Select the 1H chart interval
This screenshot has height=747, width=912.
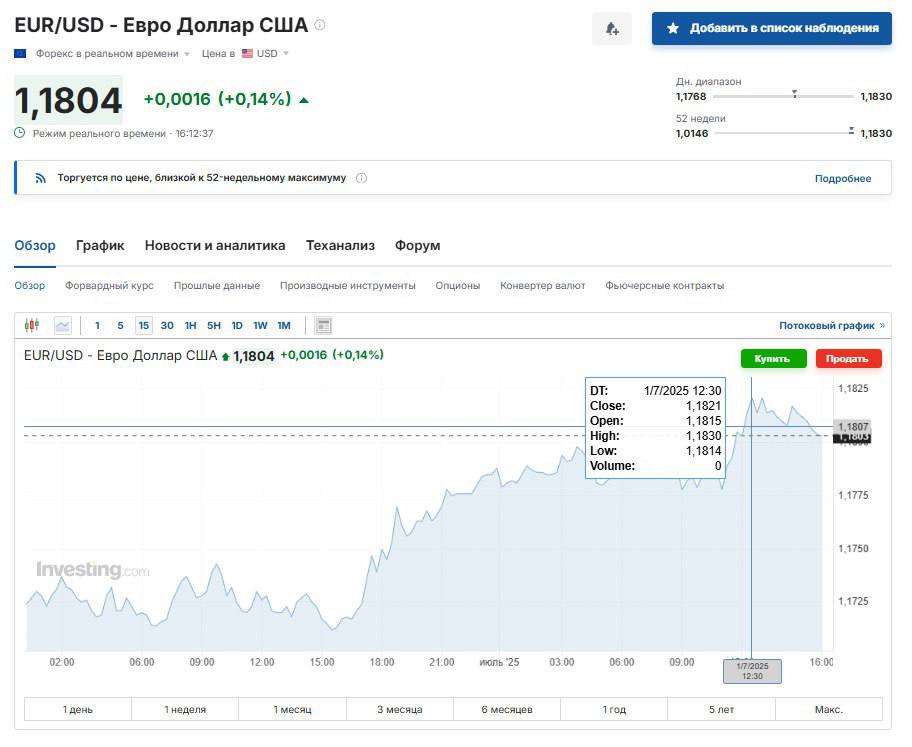(x=190, y=325)
